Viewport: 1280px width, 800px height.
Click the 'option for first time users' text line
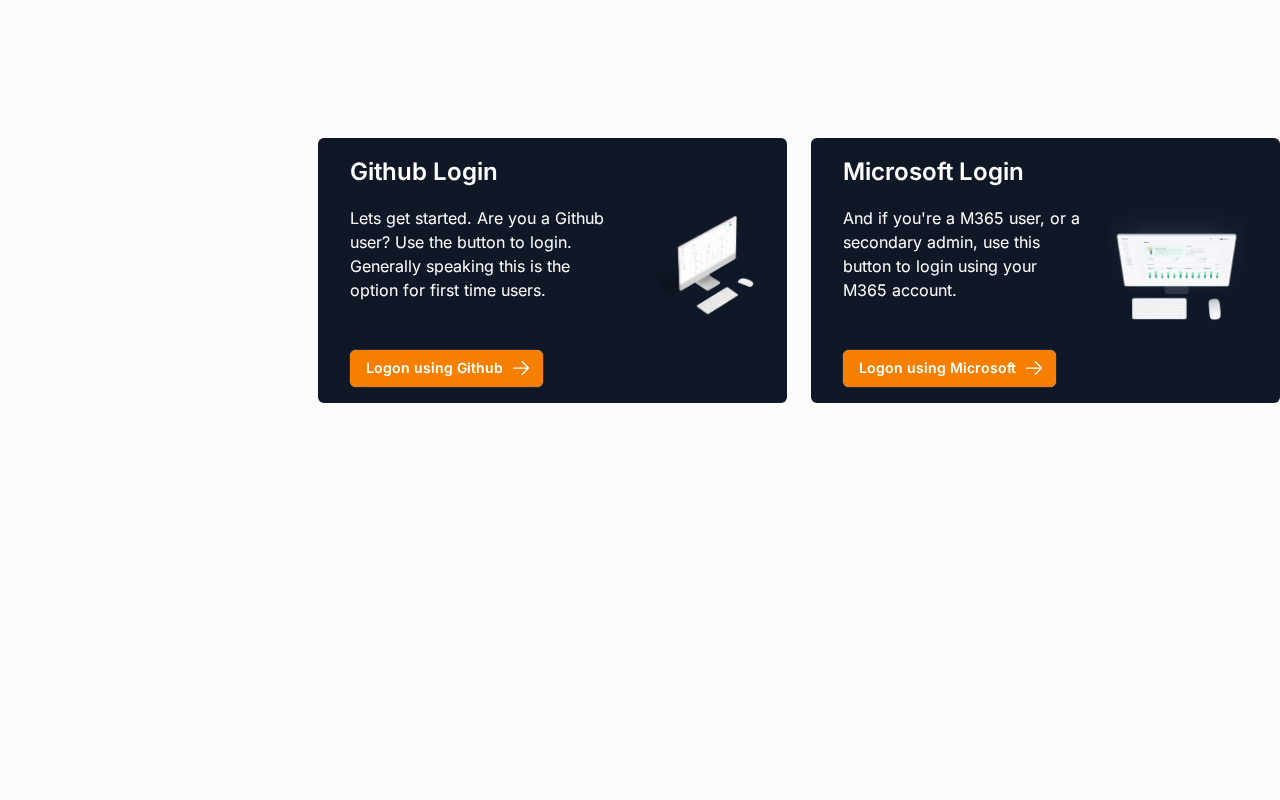tap(448, 290)
